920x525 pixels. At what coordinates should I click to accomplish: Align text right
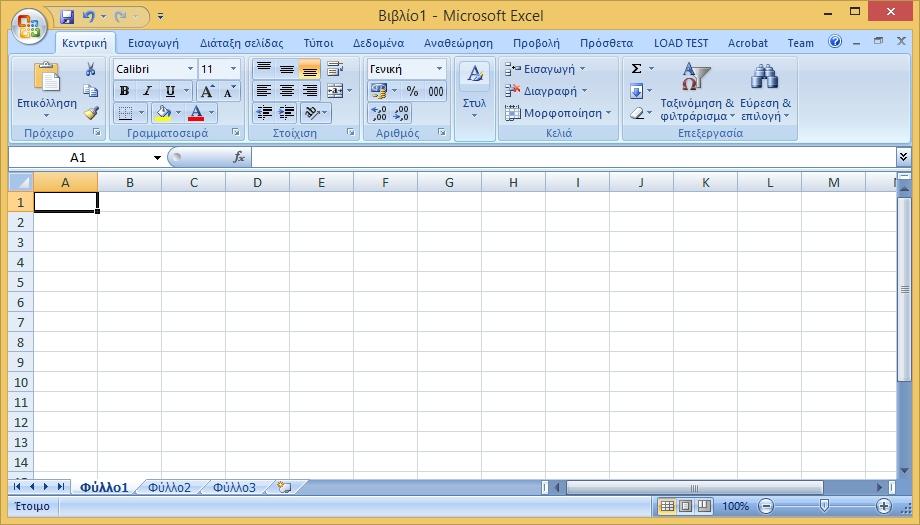[x=309, y=90]
